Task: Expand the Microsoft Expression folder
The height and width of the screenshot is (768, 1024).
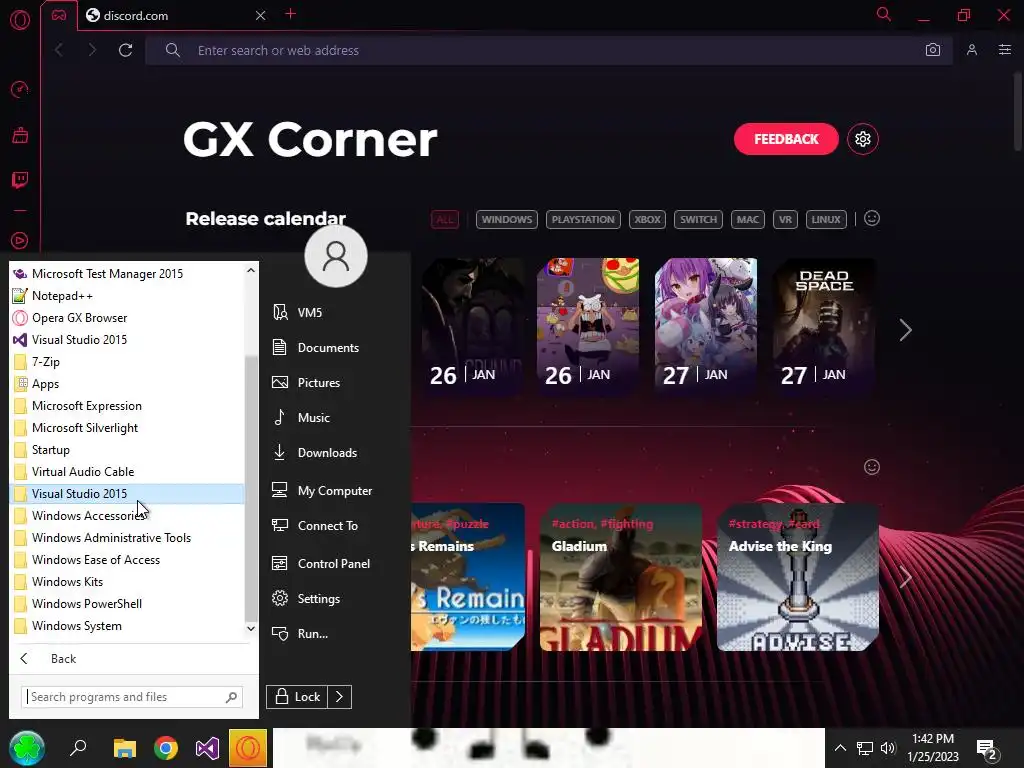Action: coord(127,406)
